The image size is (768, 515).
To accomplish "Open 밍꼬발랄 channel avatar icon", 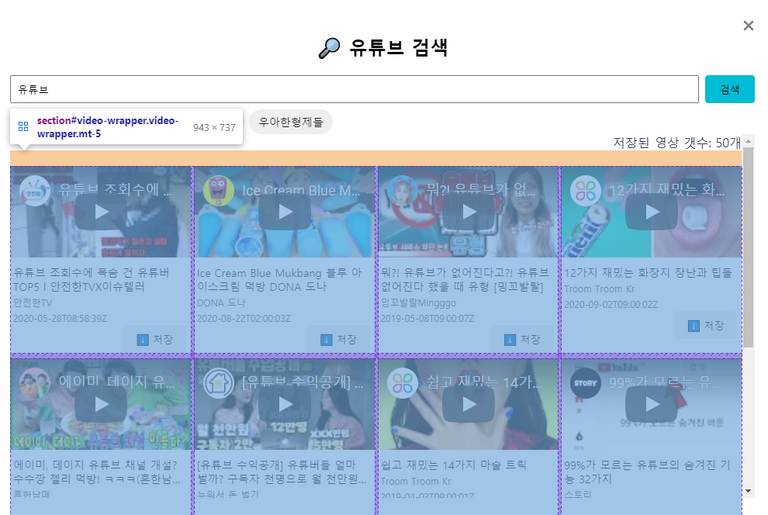I will tap(402, 191).
